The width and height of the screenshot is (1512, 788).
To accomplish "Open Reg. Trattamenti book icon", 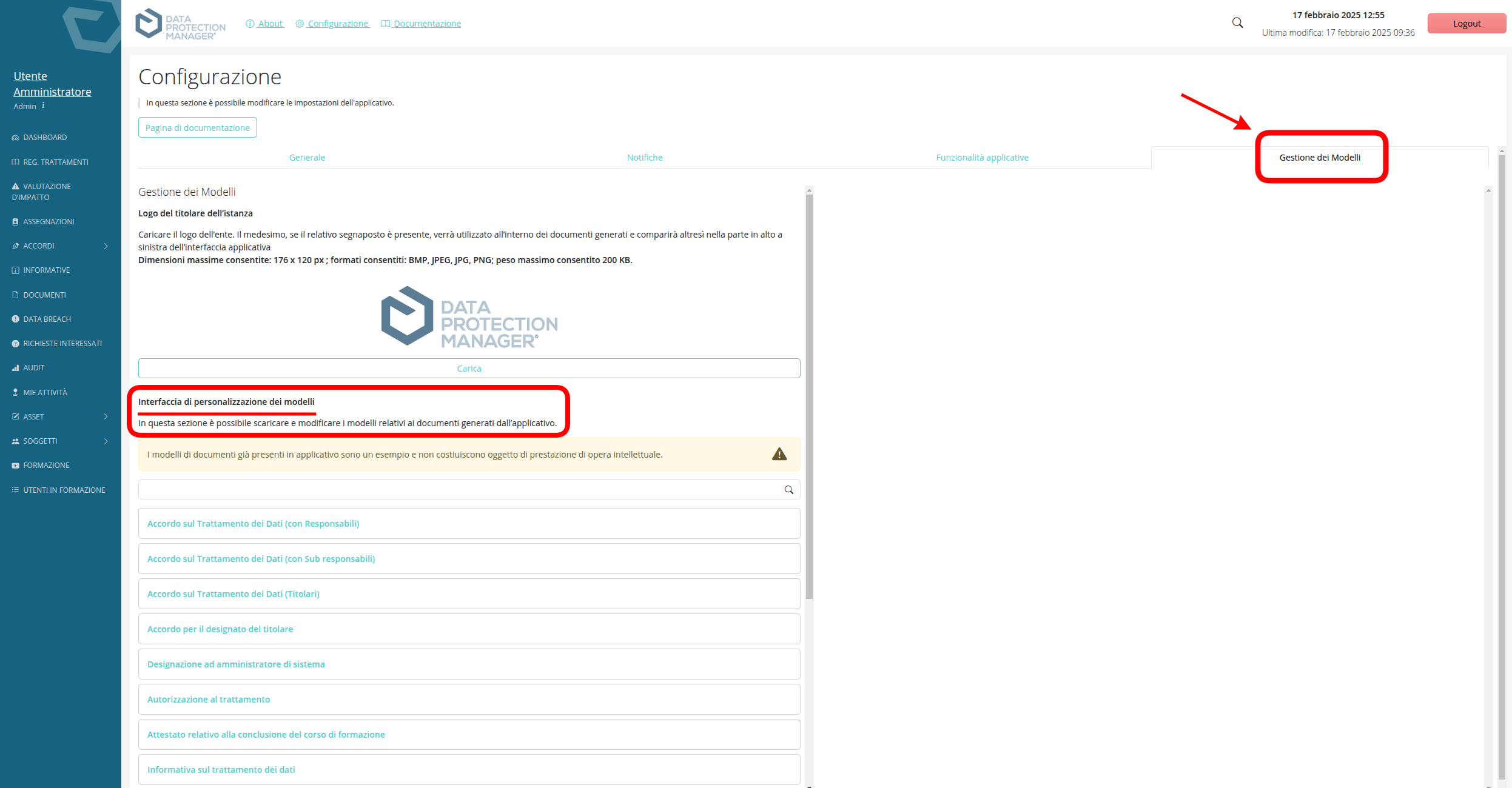I will (x=15, y=162).
